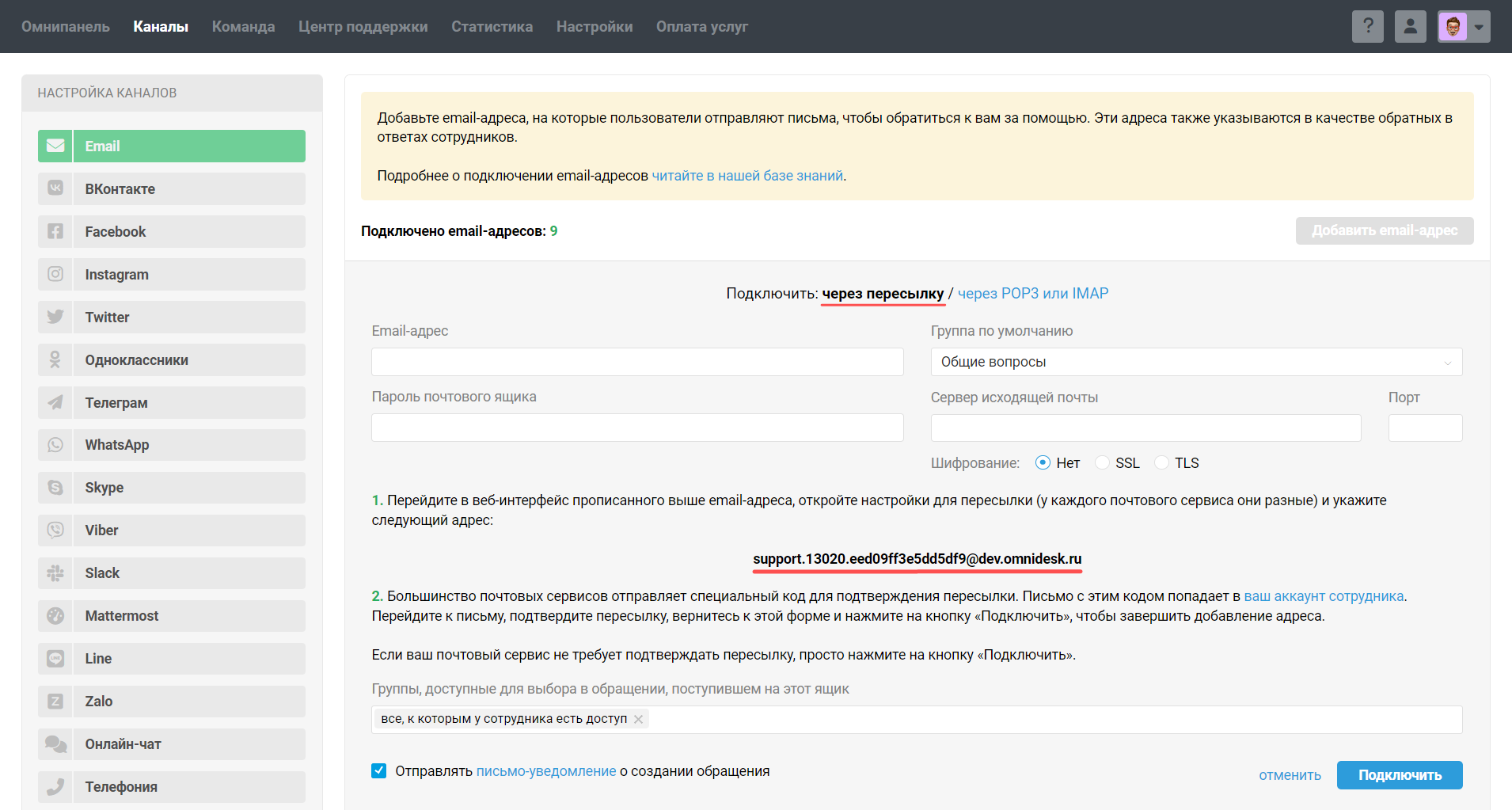
Task: Open the avatar account dropdown
Action: coord(1464,26)
